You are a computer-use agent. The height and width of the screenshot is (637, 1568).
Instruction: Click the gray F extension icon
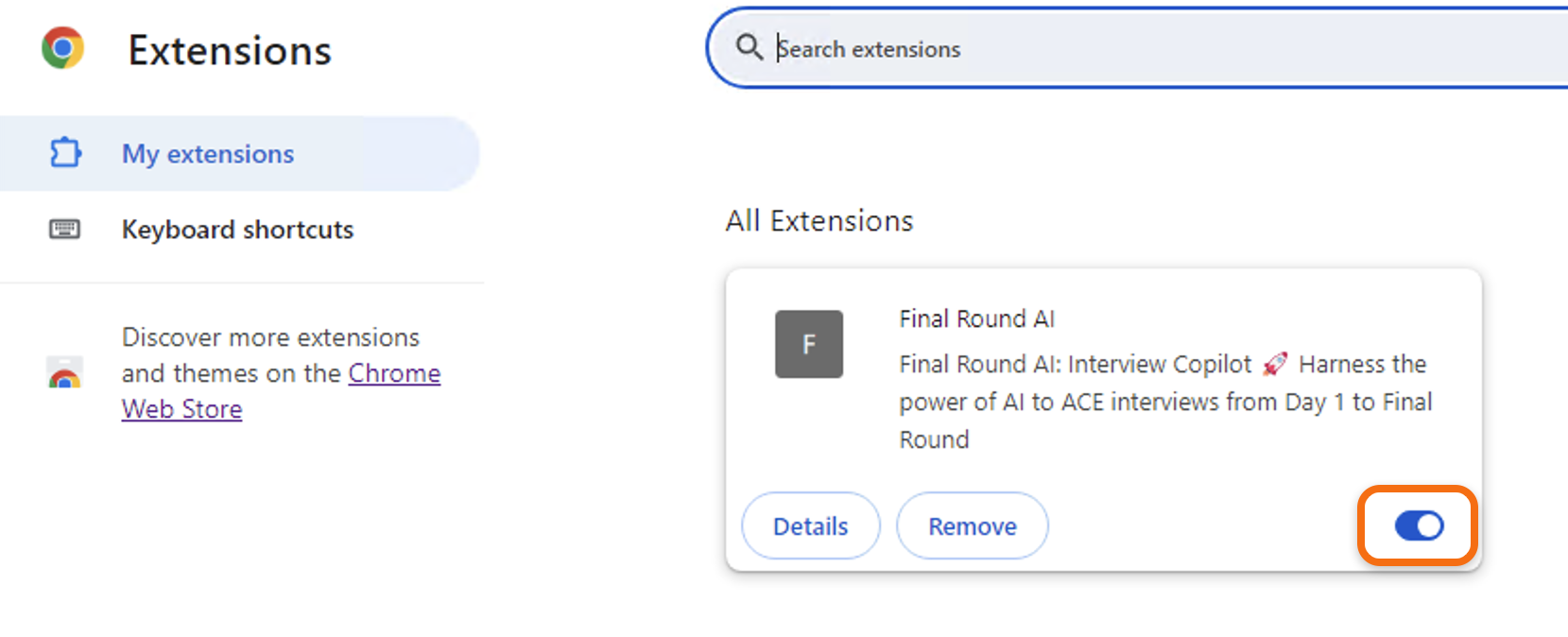[809, 344]
